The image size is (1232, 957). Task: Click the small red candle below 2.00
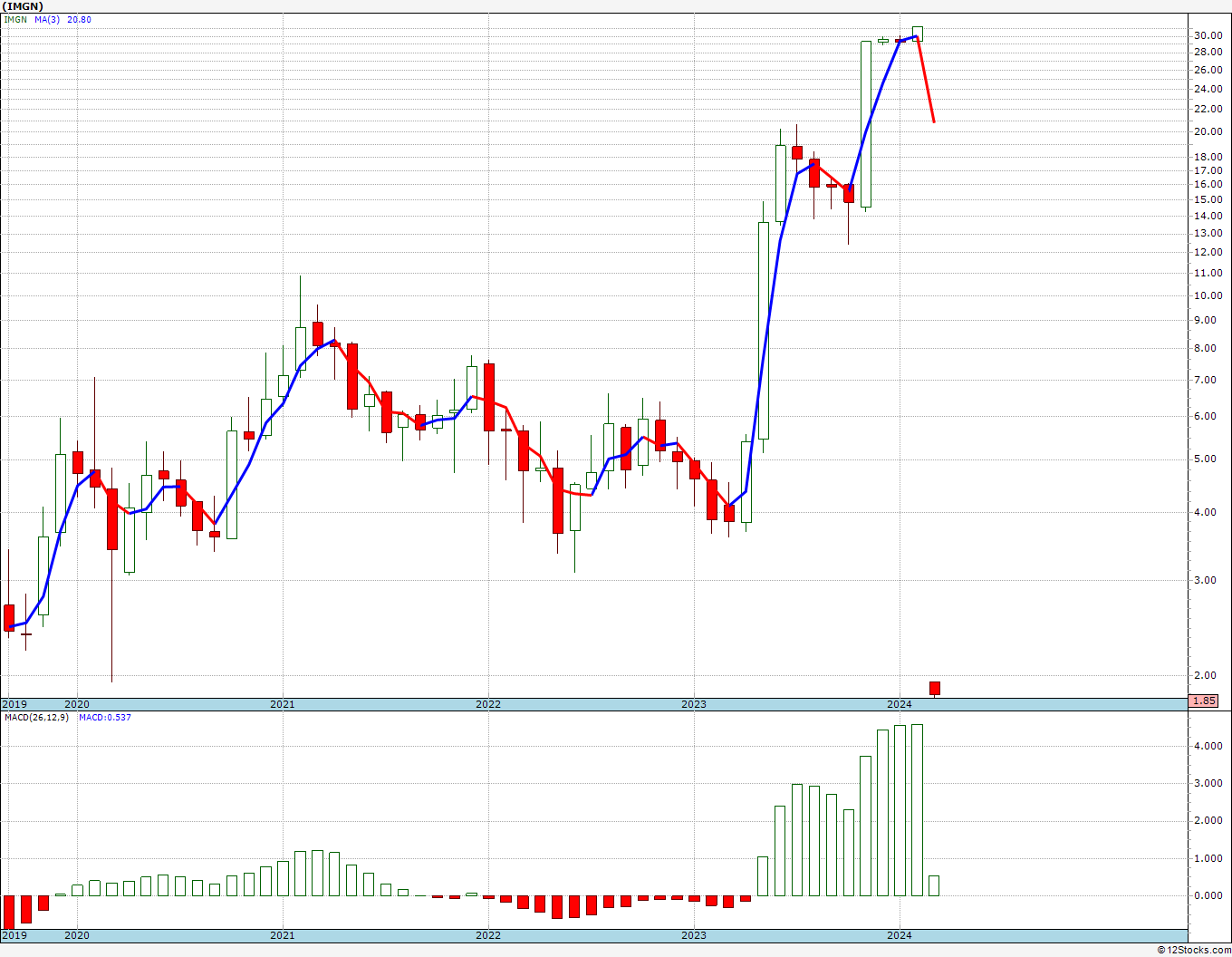[x=934, y=689]
